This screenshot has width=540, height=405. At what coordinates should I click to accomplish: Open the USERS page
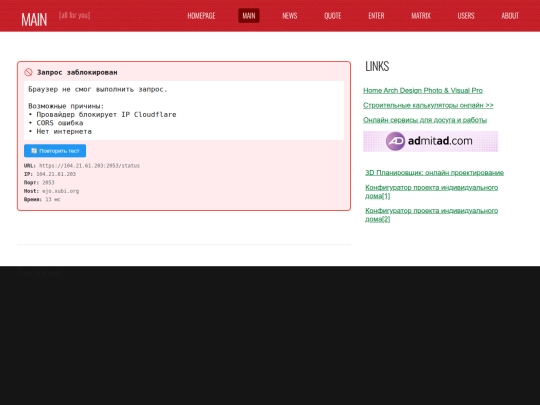point(466,16)
